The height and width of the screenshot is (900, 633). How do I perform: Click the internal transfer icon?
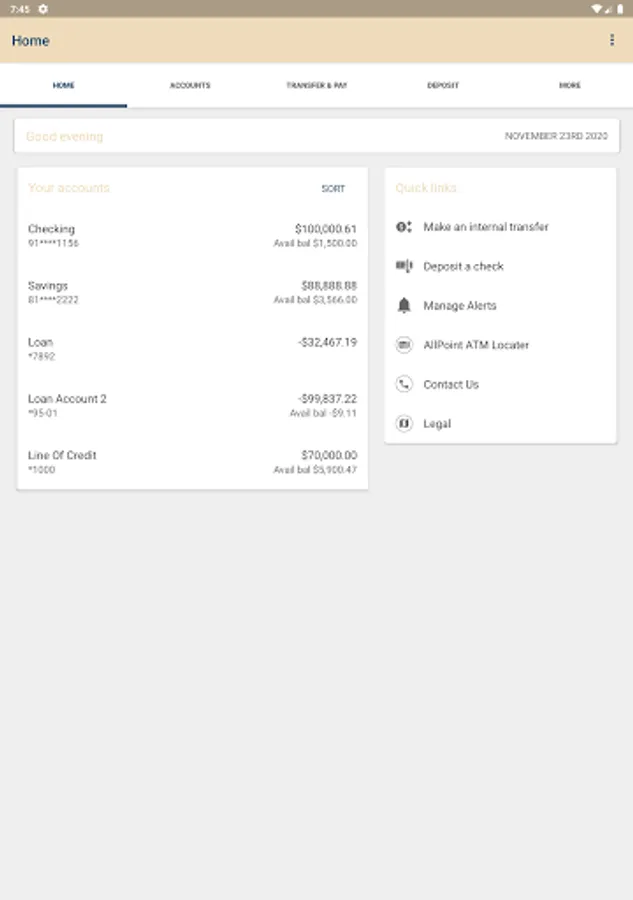click(404, 227)
